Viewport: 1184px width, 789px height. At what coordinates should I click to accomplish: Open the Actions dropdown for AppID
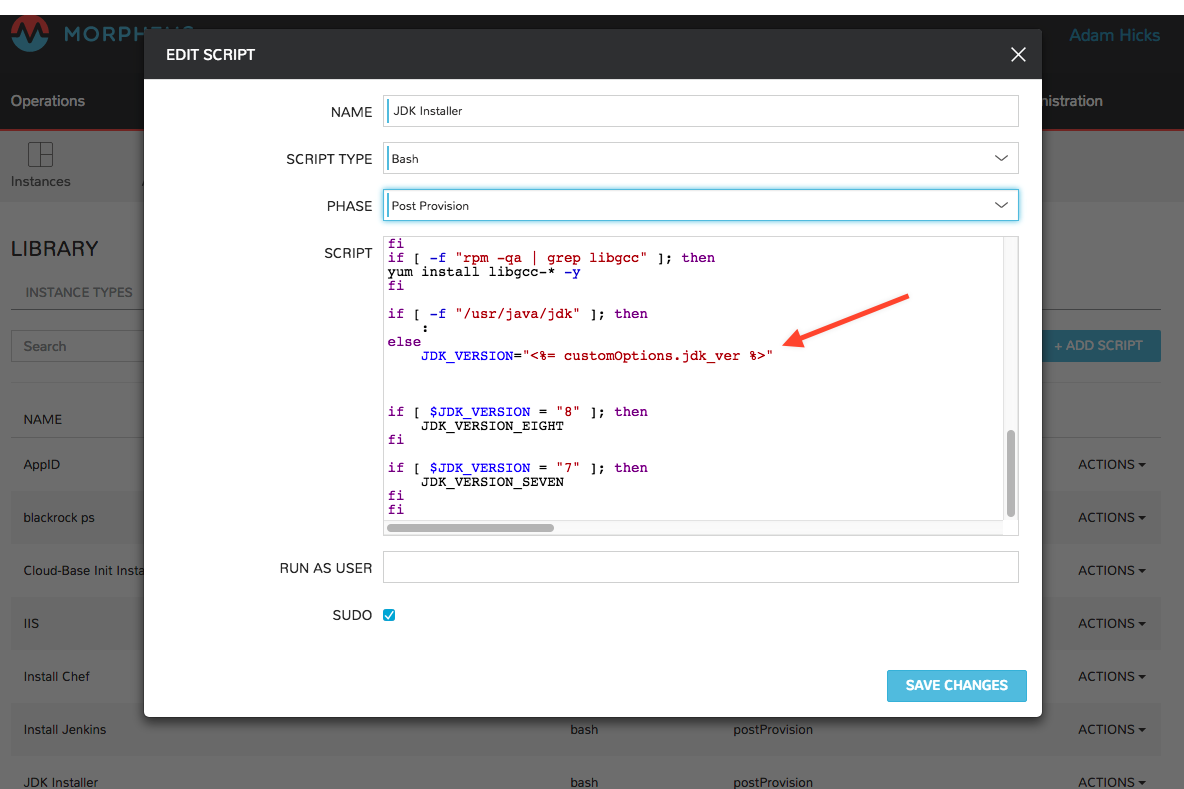[1112, 464]
